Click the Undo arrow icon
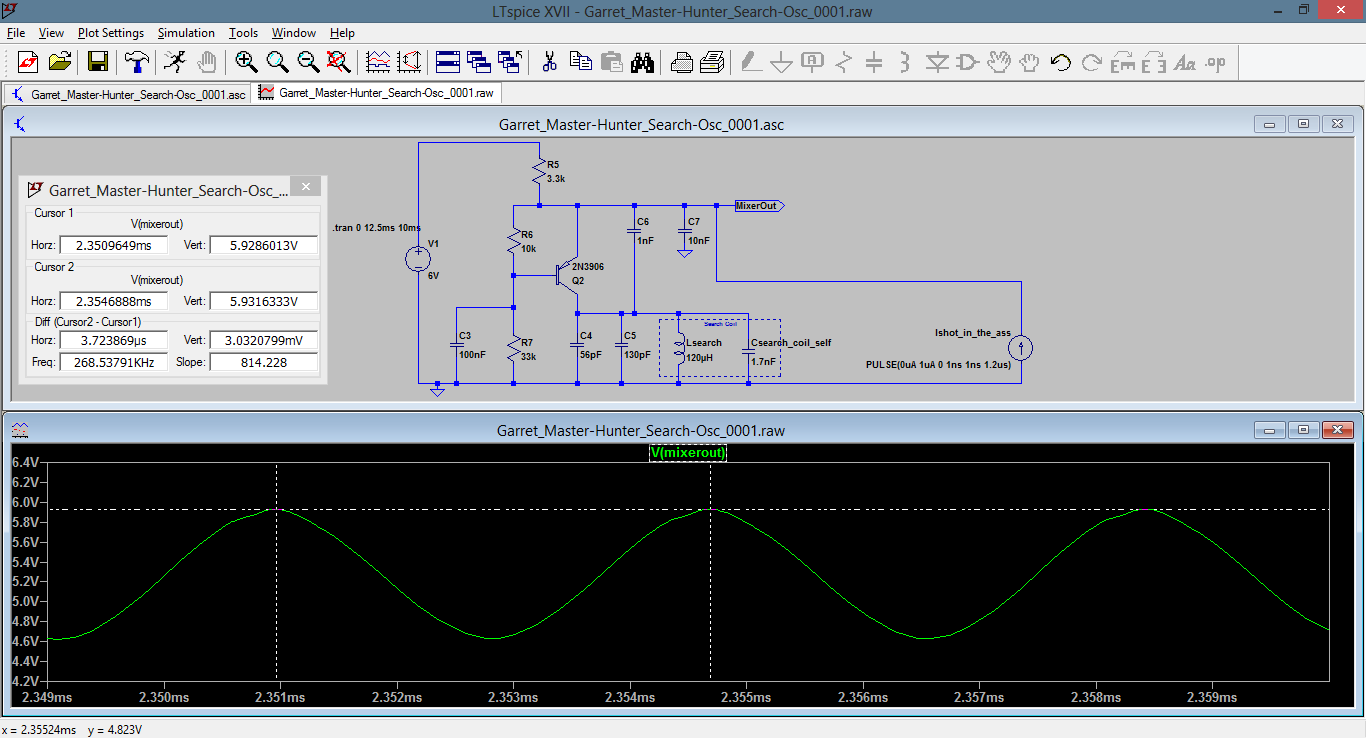This screenshot has width=1366, height=740. (1061, 62)
